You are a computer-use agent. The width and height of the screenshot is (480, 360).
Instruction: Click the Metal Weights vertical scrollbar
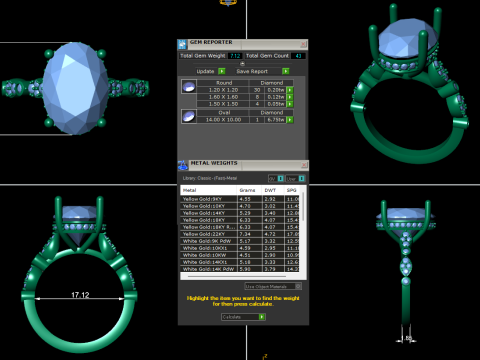303,207
